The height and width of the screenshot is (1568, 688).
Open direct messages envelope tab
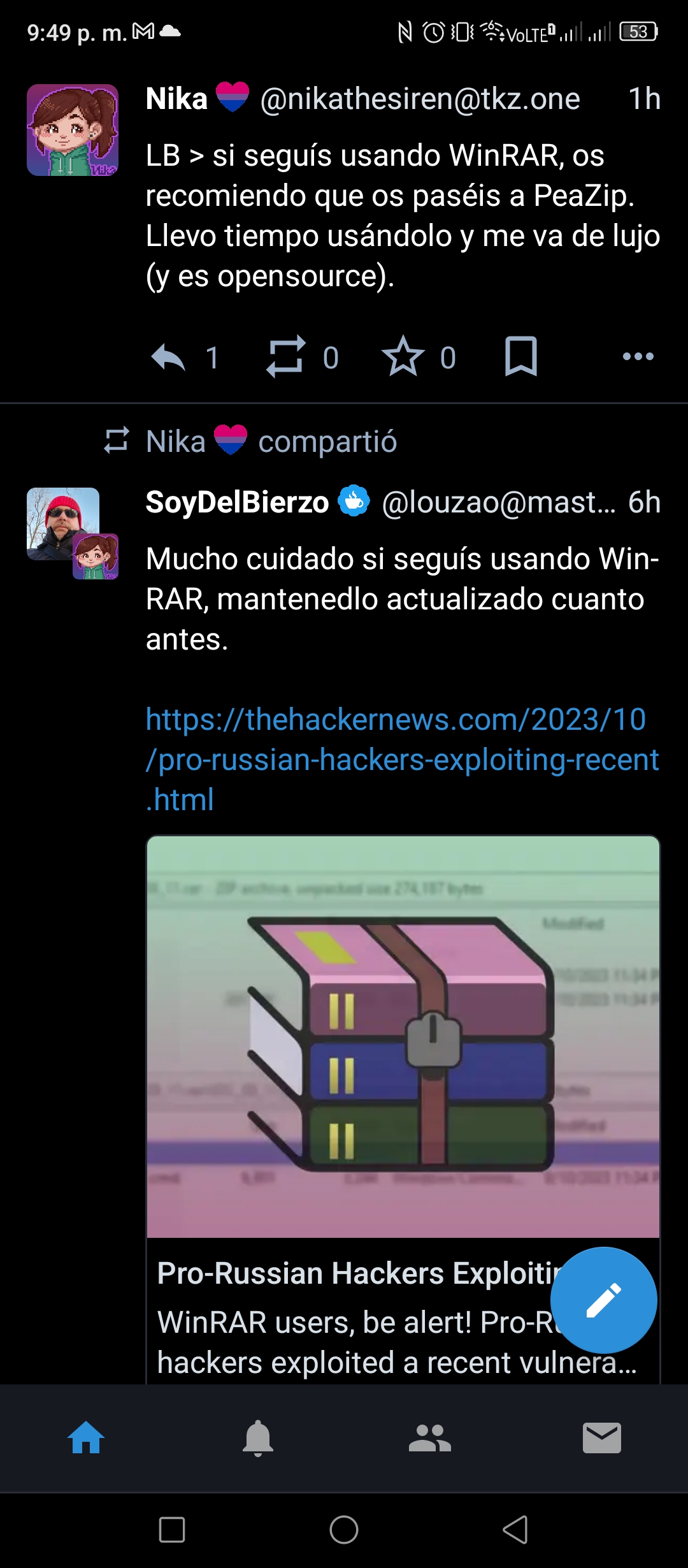602,1438
